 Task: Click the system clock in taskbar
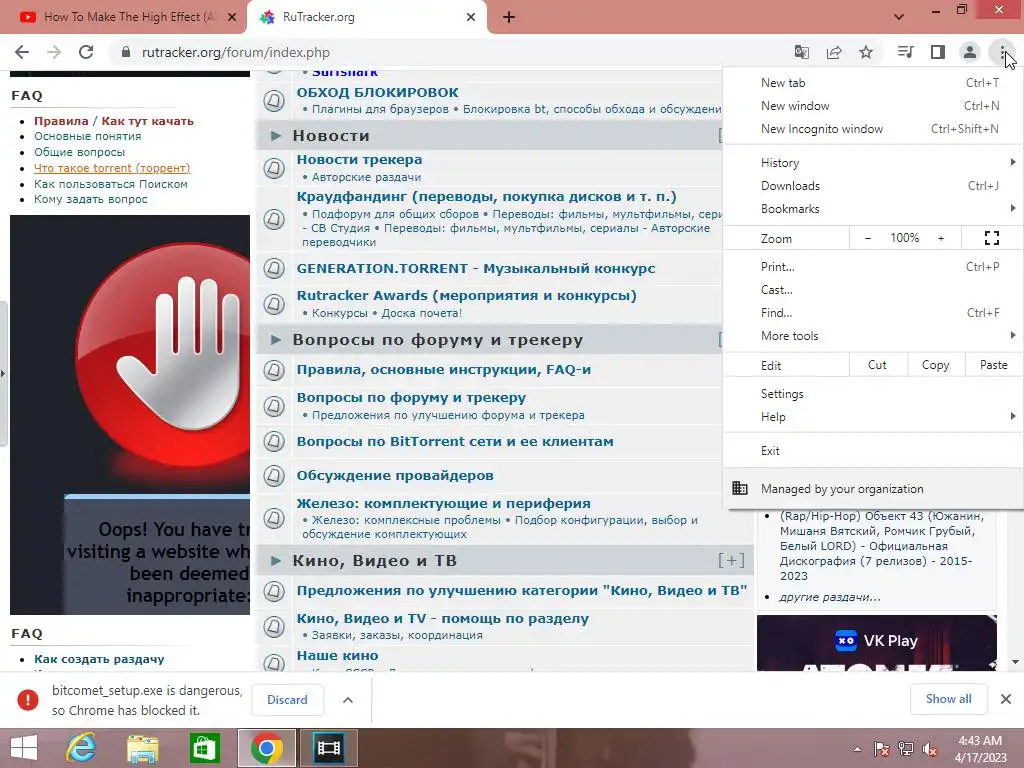pos(980,749)
